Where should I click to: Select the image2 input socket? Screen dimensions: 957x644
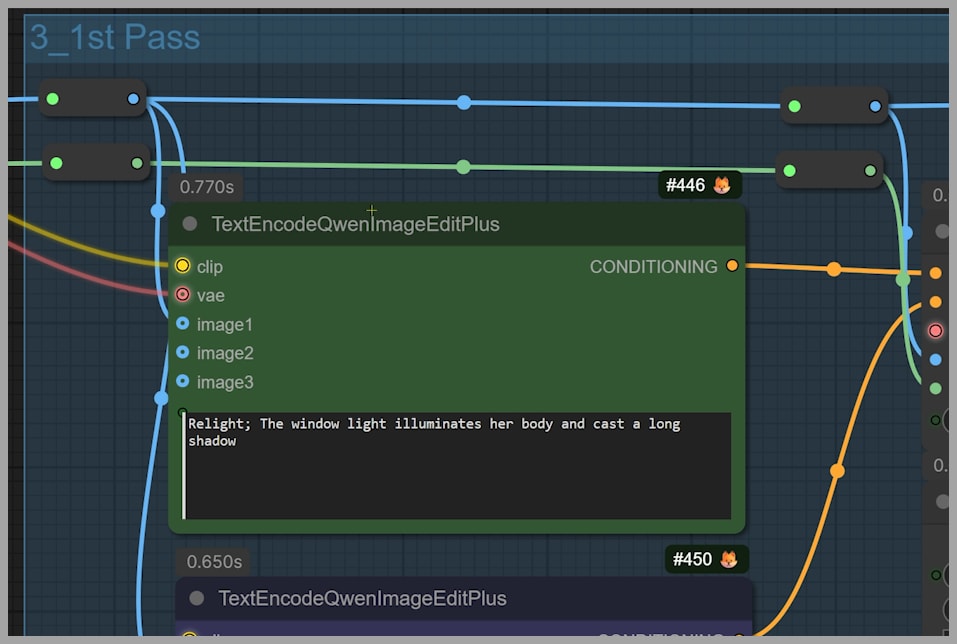(182, 353)
